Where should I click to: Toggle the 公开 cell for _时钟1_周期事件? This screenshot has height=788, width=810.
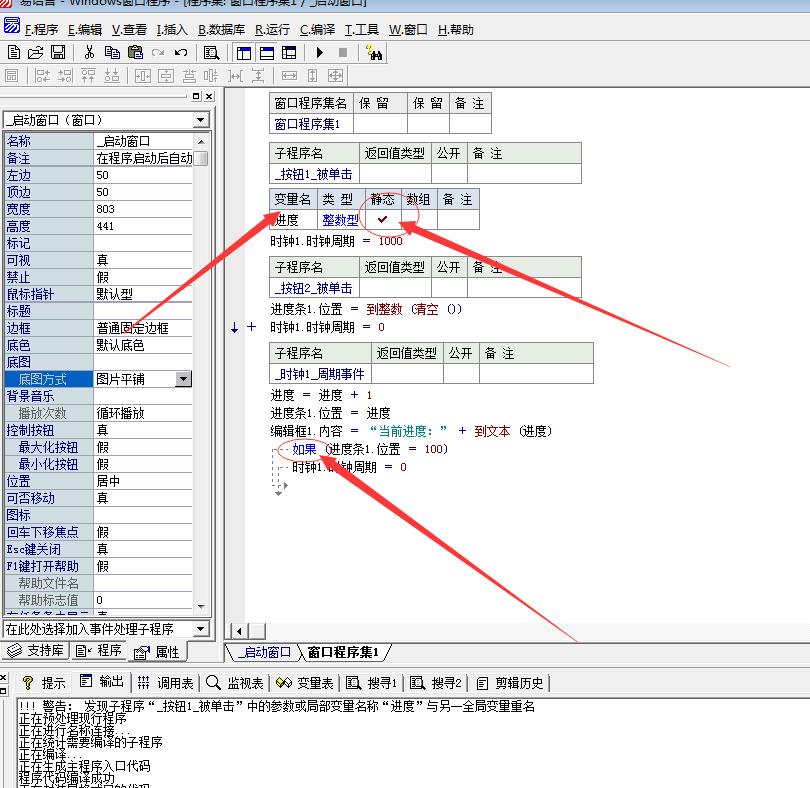(x=460, y=374)
